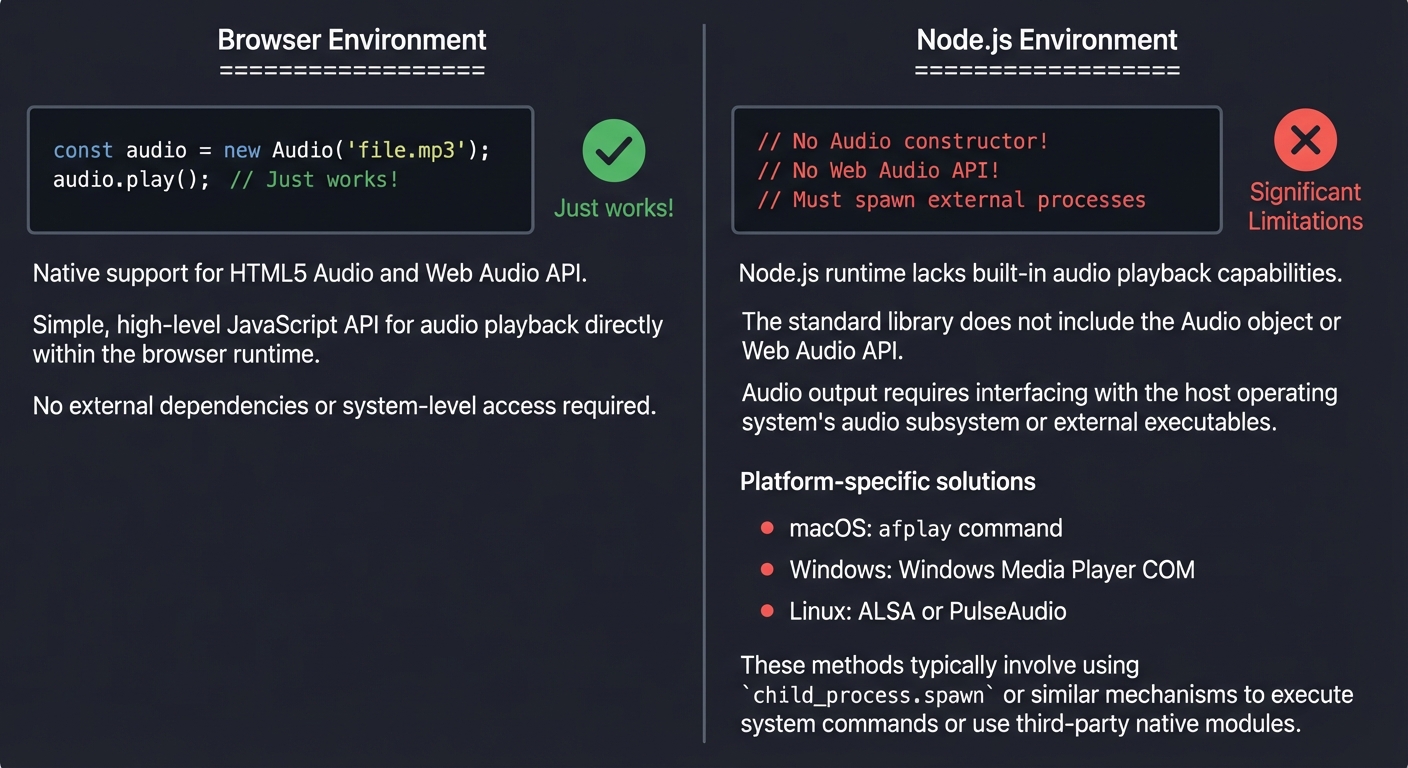Click the vertical divider between the two columns

tap(704, 384)
